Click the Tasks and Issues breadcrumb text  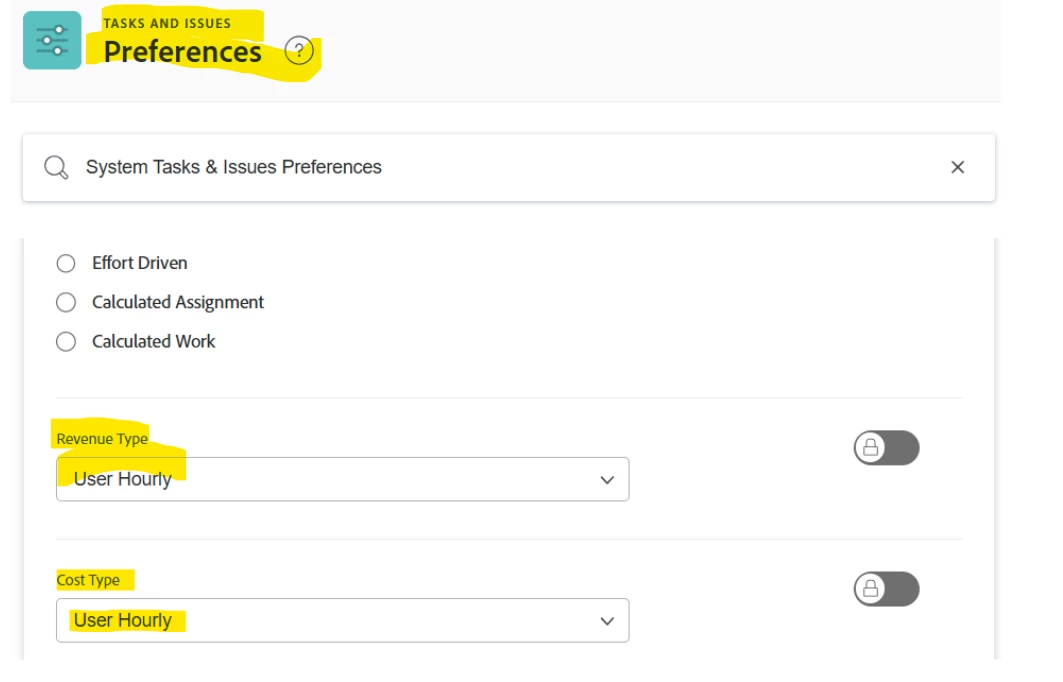(167, 23)
